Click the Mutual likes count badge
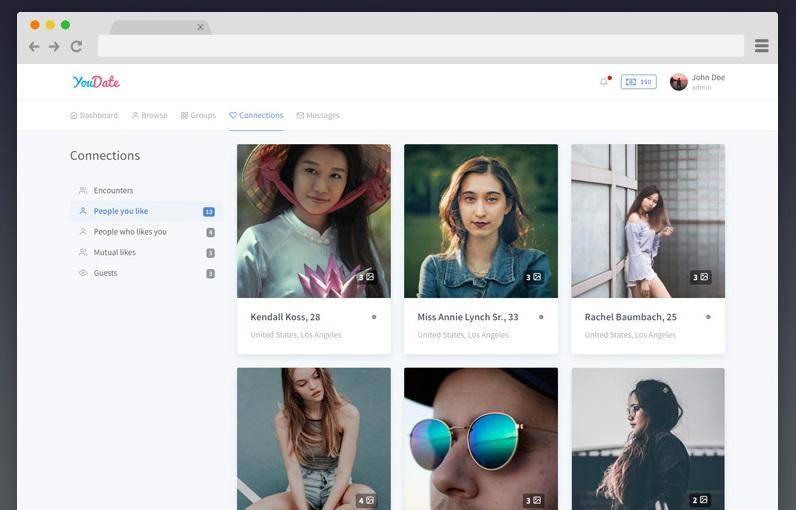This screenshot has height=510, width=796. click(x=210, y=253)
